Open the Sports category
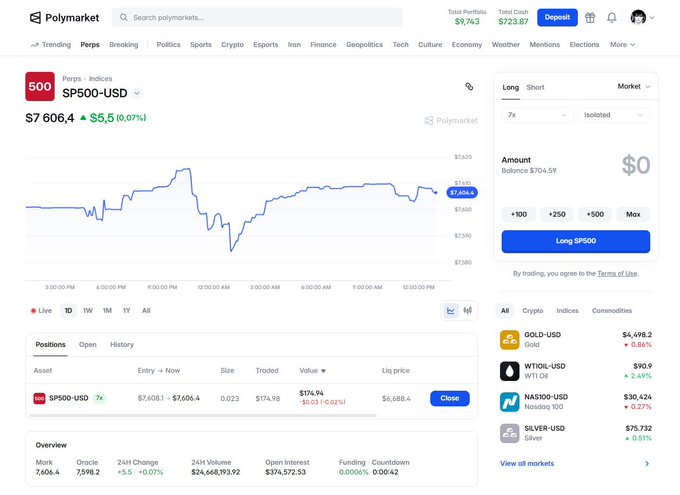 click(201, 45)
